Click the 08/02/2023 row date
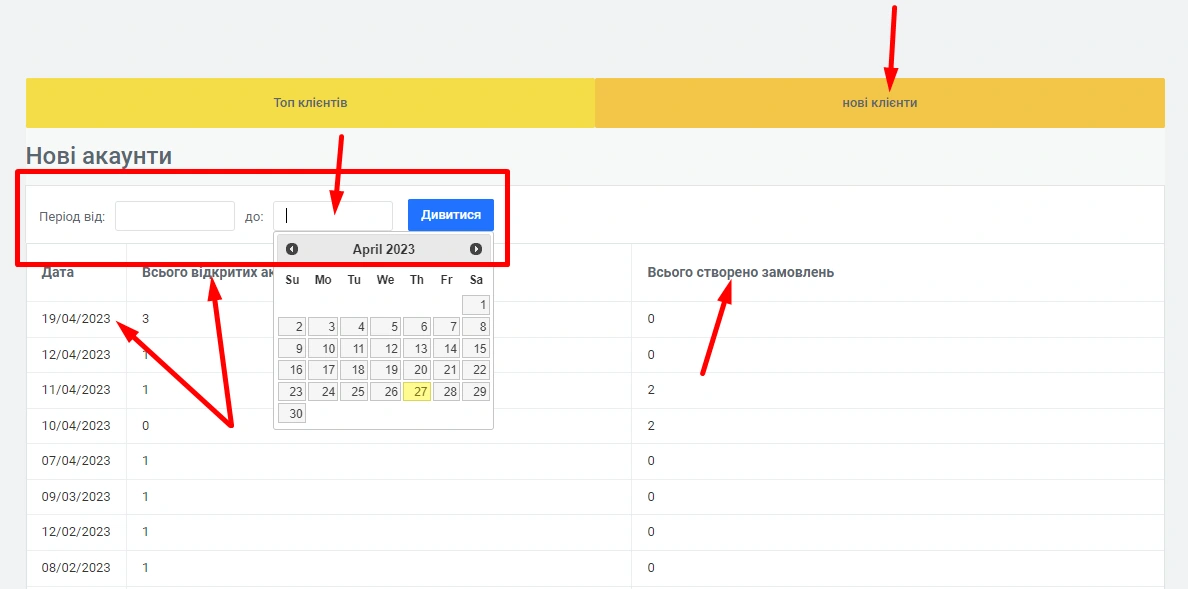The height and width of the screenshot is (589, 1188). click(76, 568)
